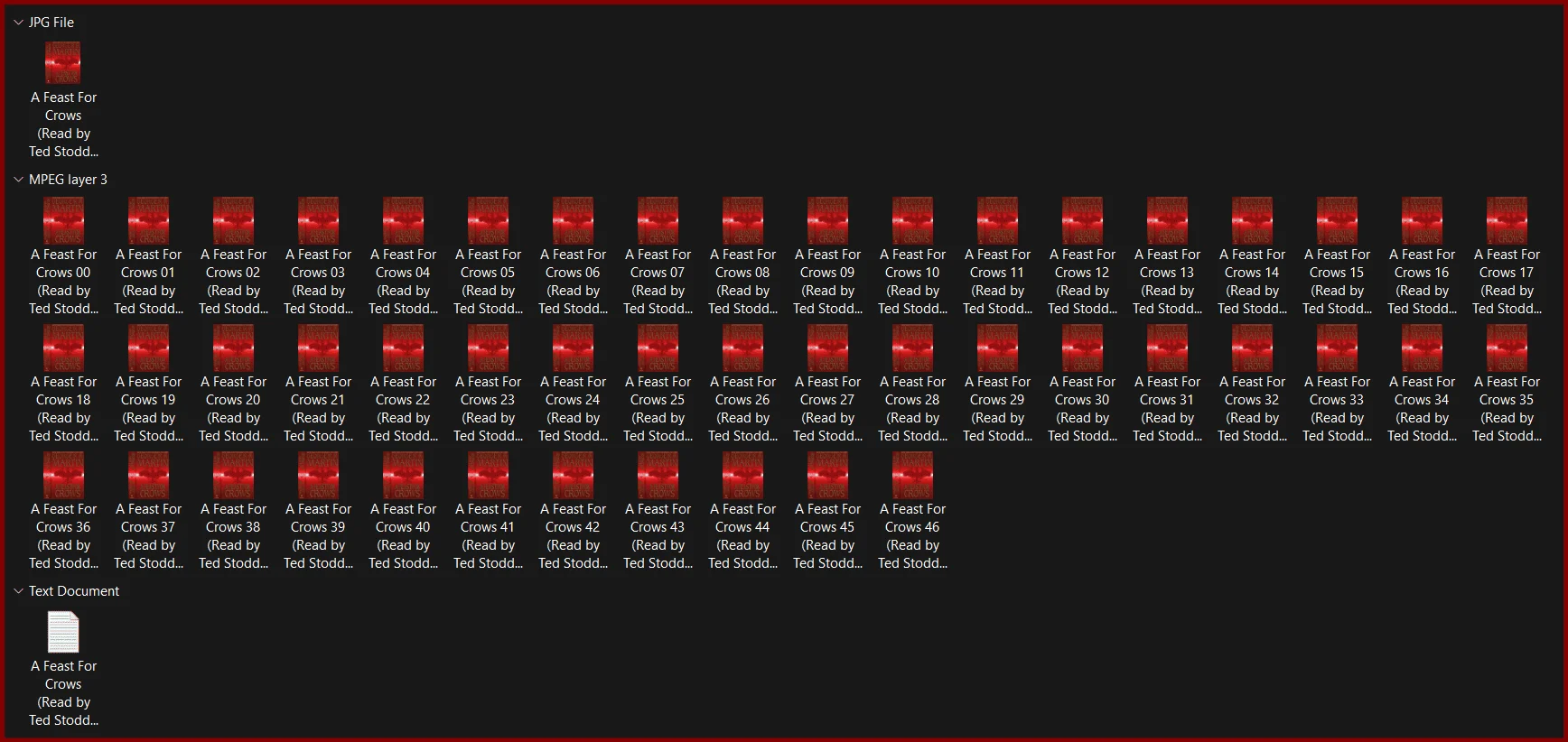Screen dimensions: 1568x742
Task: Click file name A Feast For Crows 02
Action: pos(233,282)
